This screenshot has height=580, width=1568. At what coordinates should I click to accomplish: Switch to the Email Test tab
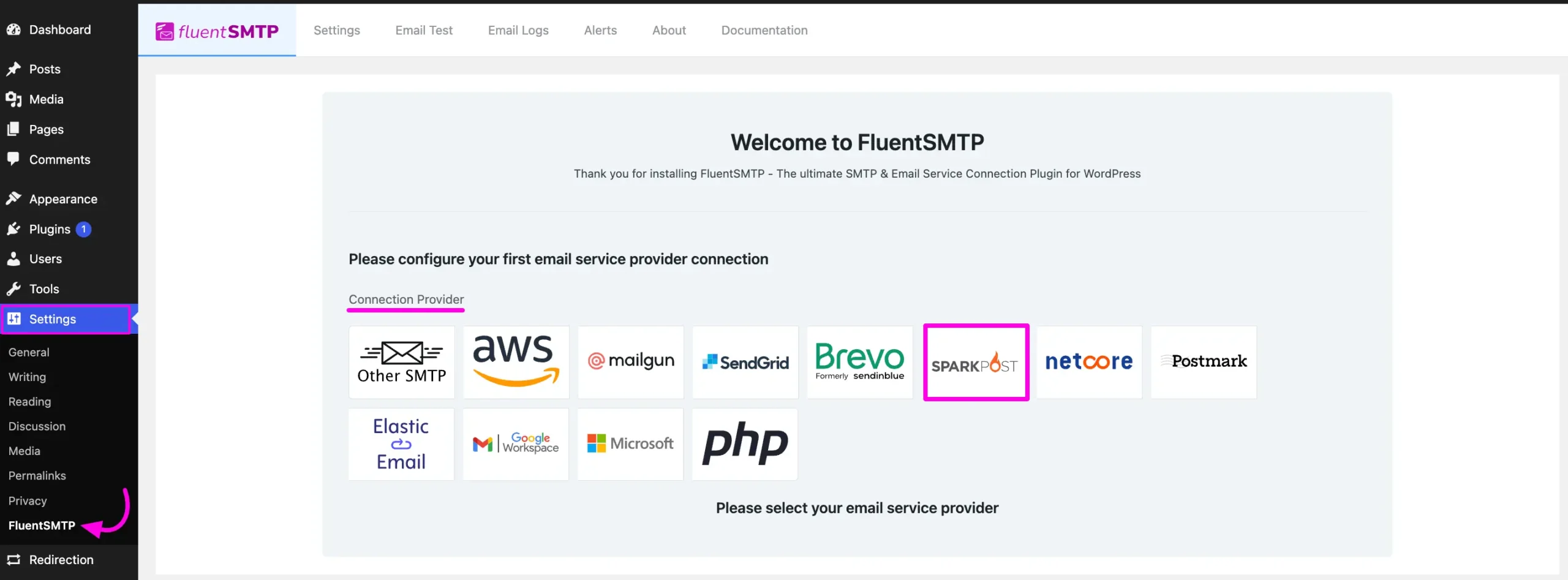pos(424,30)
